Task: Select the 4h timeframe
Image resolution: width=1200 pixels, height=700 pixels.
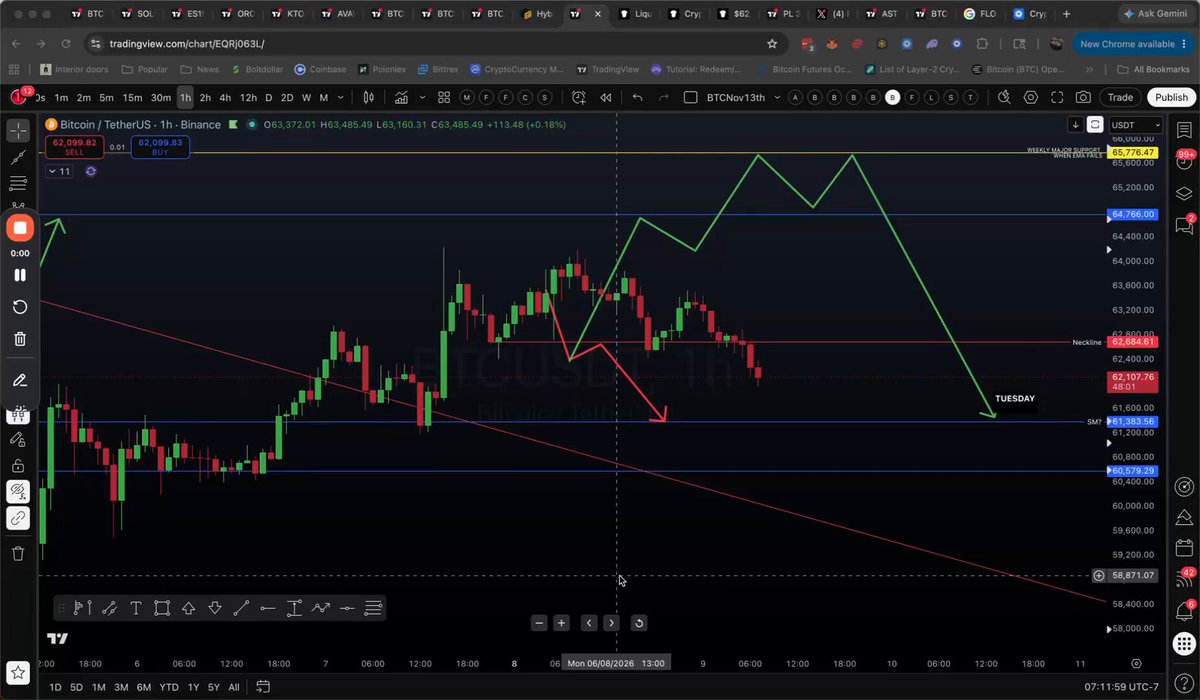Action: (x=226, y=97)
